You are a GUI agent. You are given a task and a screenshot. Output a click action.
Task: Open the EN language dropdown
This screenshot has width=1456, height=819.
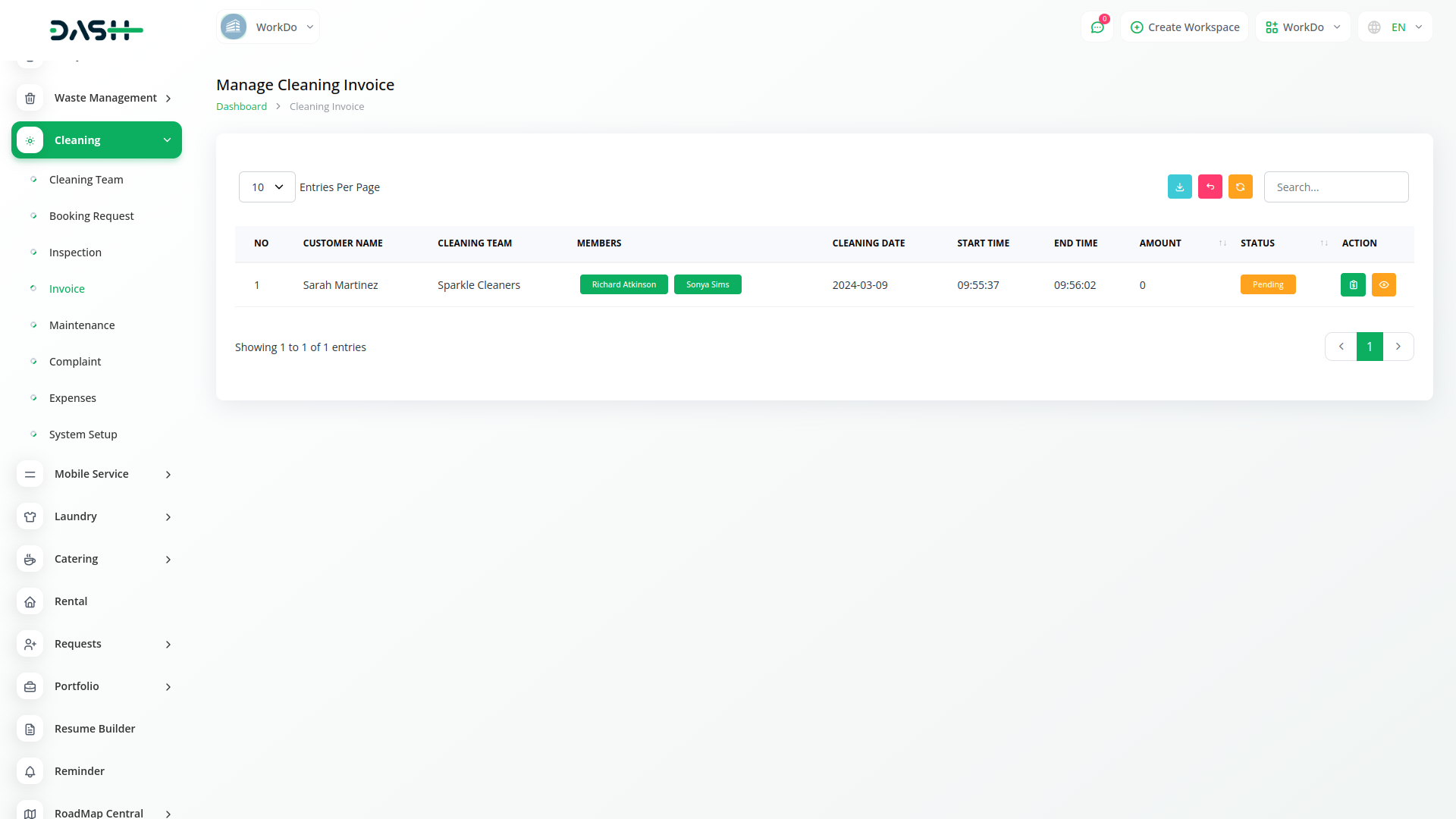(1395, 27)
